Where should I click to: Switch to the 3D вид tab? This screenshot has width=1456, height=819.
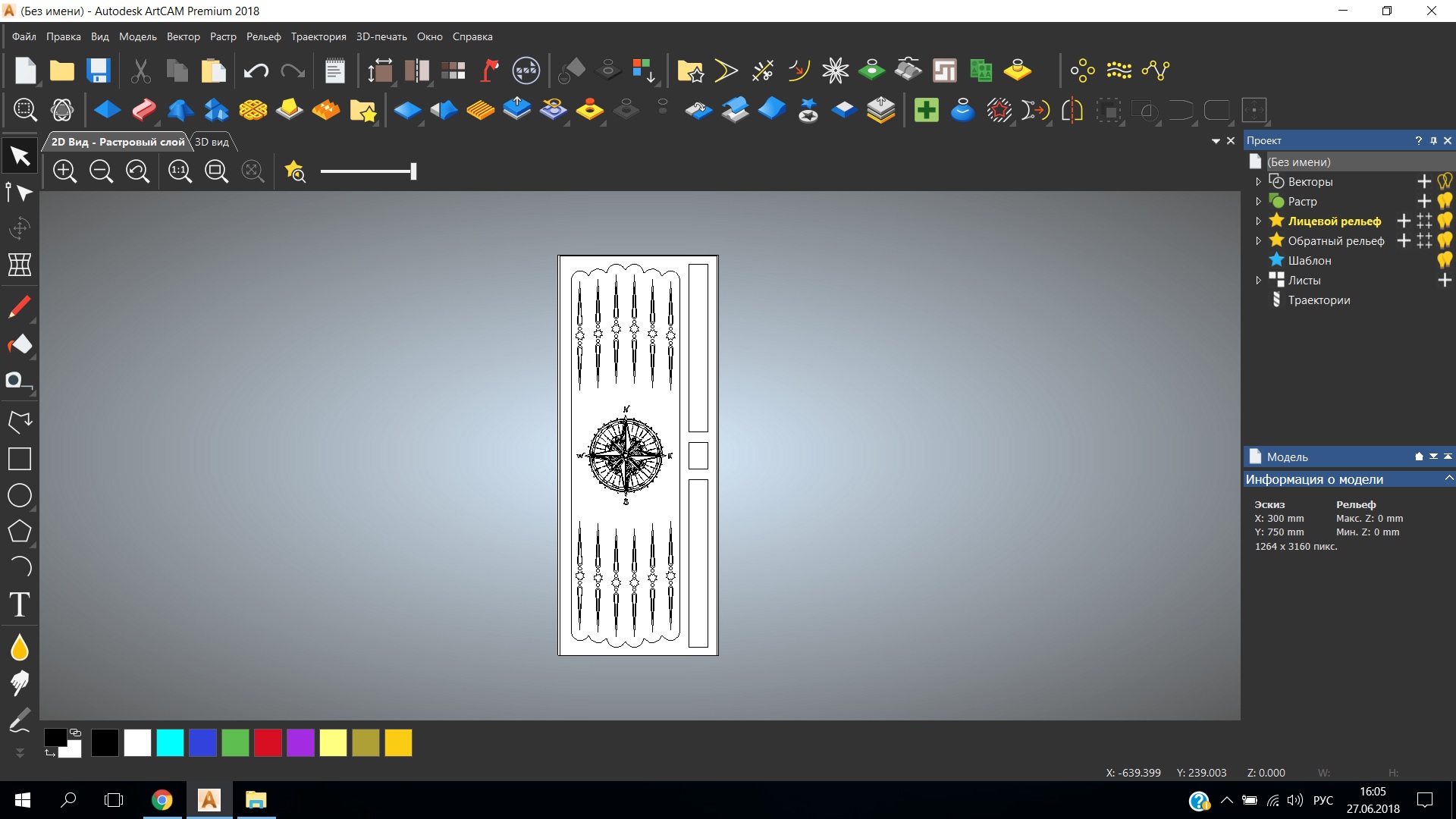[212, 142]
